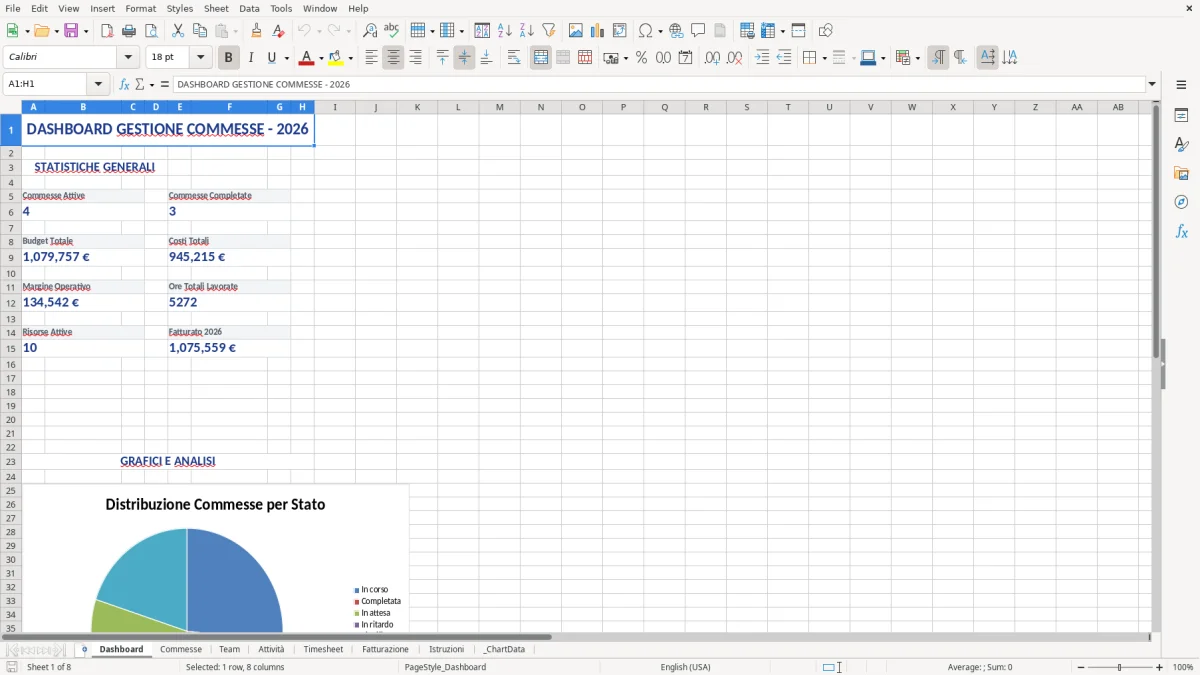The height and width of the screenshot is (675, 1200).
Task: Run the spelling checker
Action: 391,30
